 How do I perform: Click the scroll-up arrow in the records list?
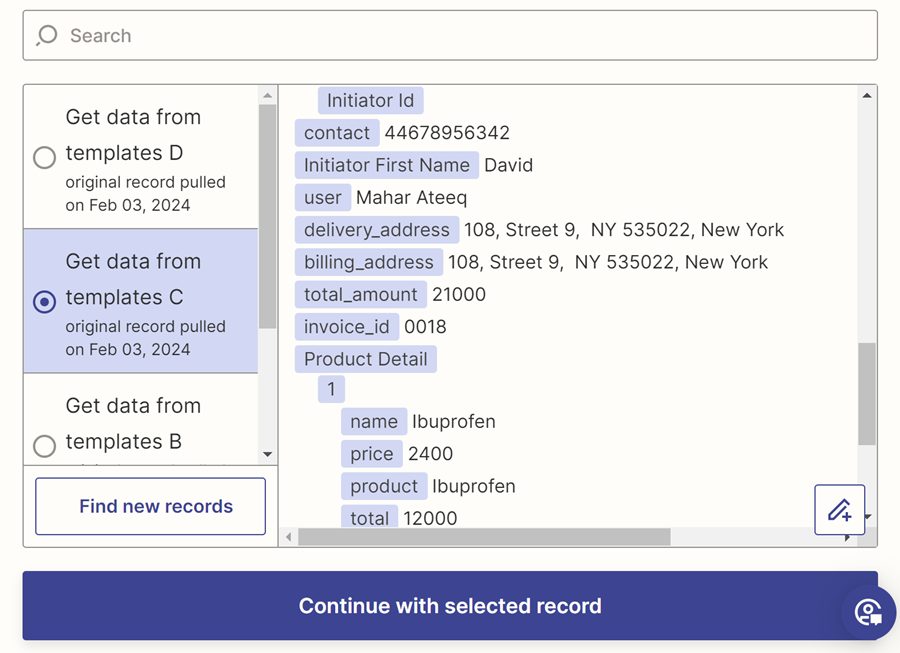click(268, 96)
